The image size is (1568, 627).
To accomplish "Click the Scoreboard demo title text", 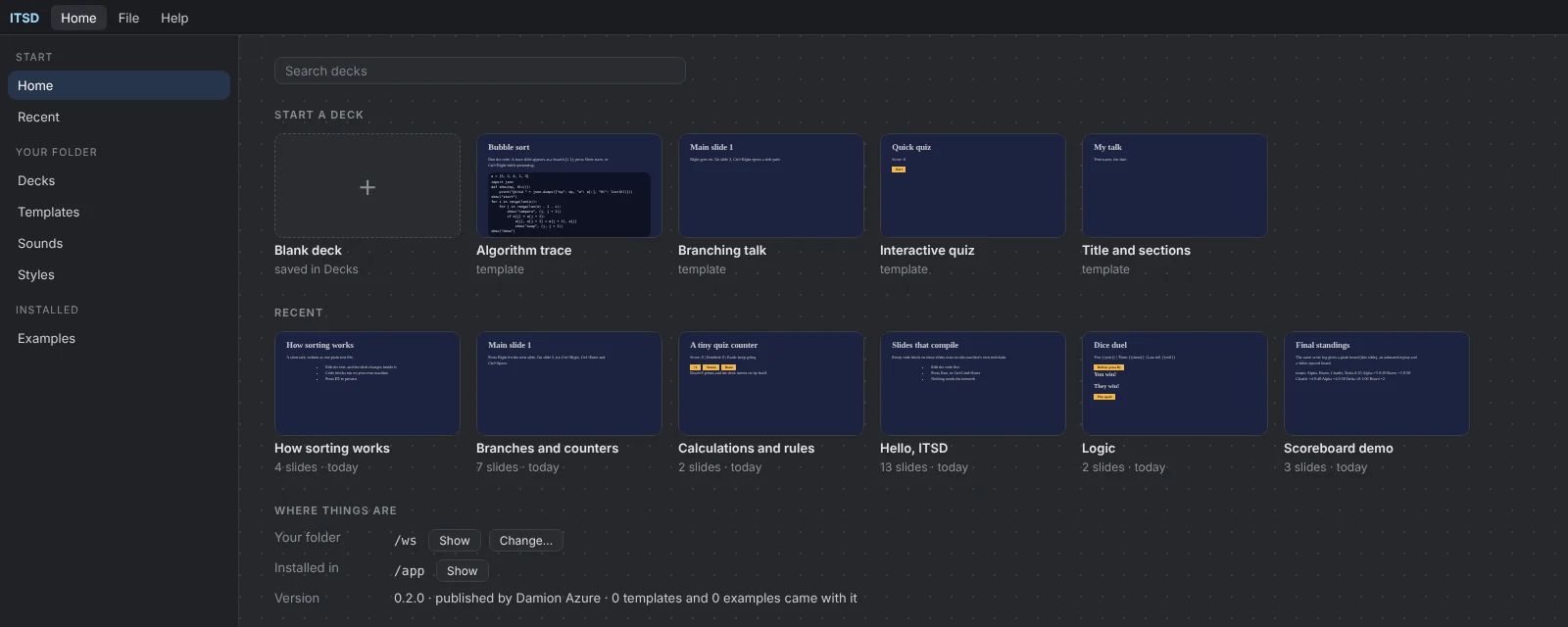I will point(1339,448).
